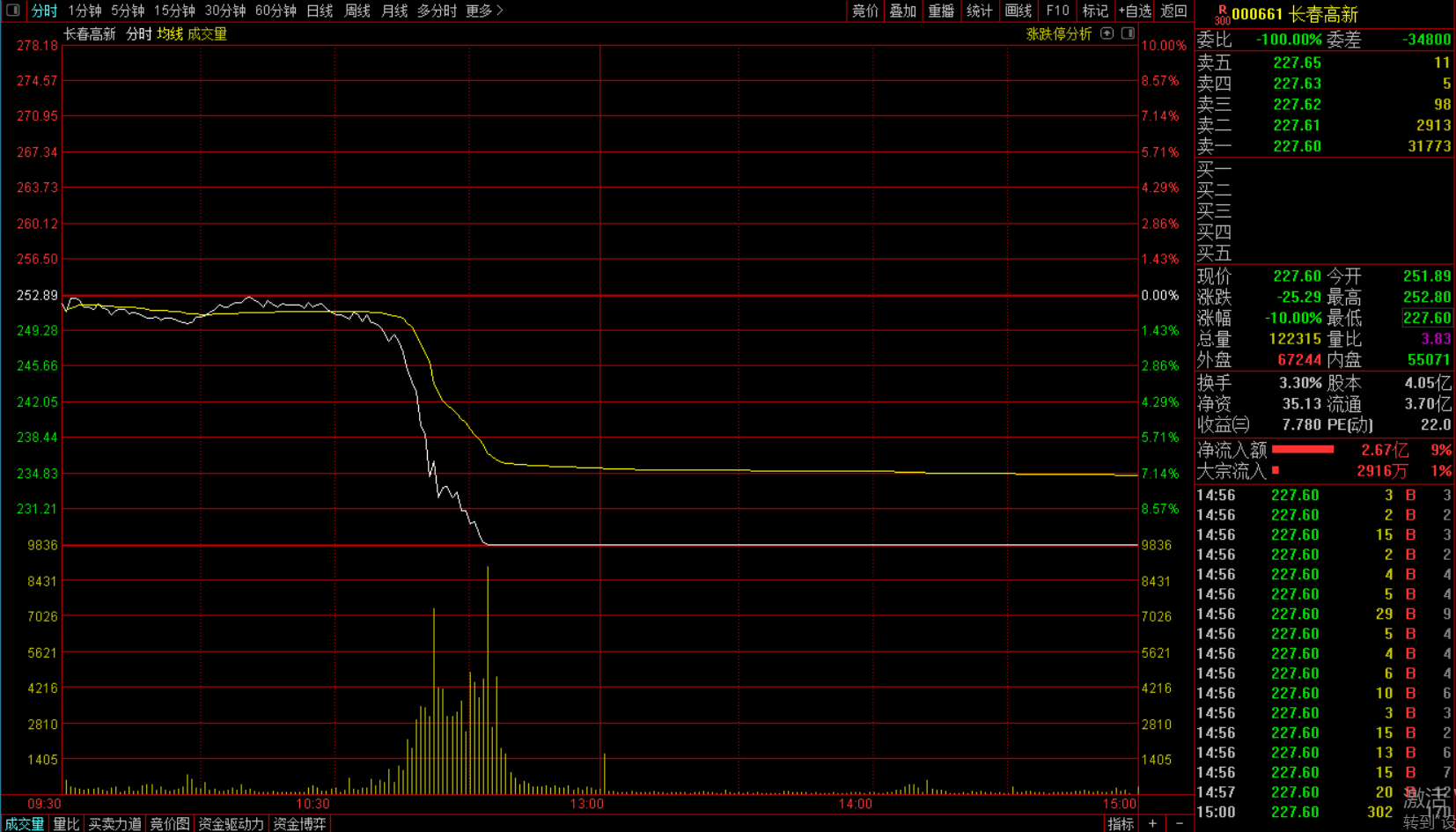Click the R 300 margin badge icon
Screen dimensions: 1456x832
click(x=1222, y=14)
